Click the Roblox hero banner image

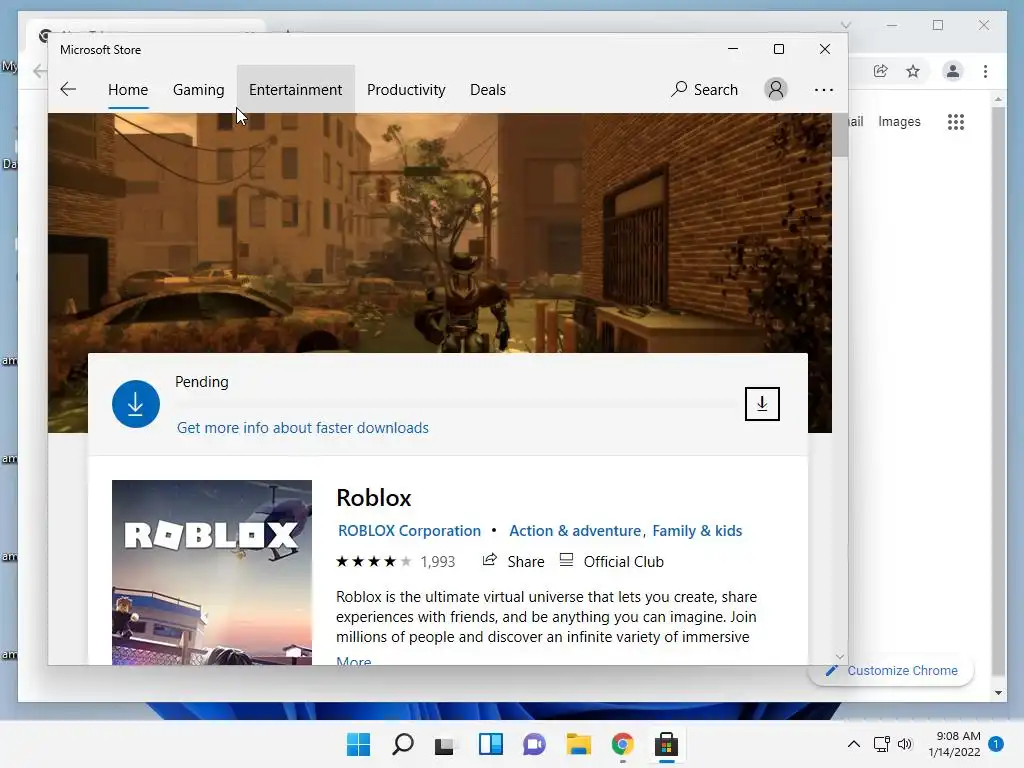[x=440, y=233]
